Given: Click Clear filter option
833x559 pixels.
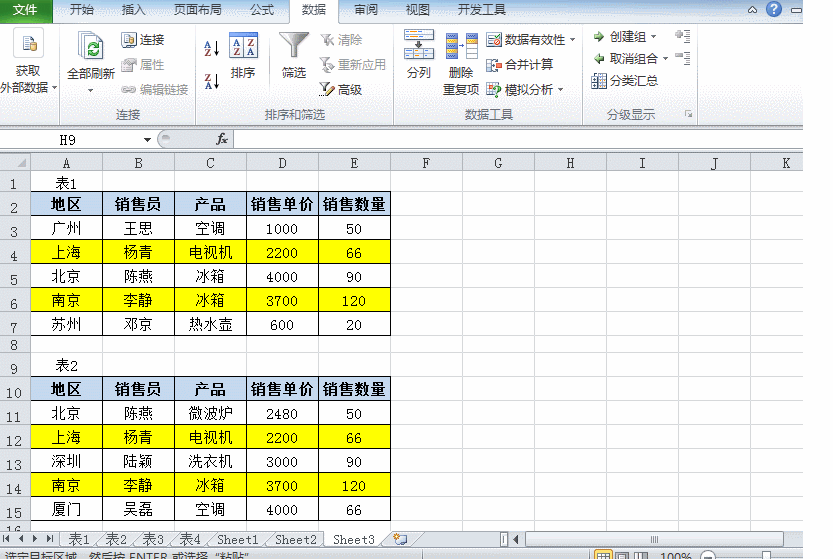Looking at the screenshot, I should click(x=341, y=40).
